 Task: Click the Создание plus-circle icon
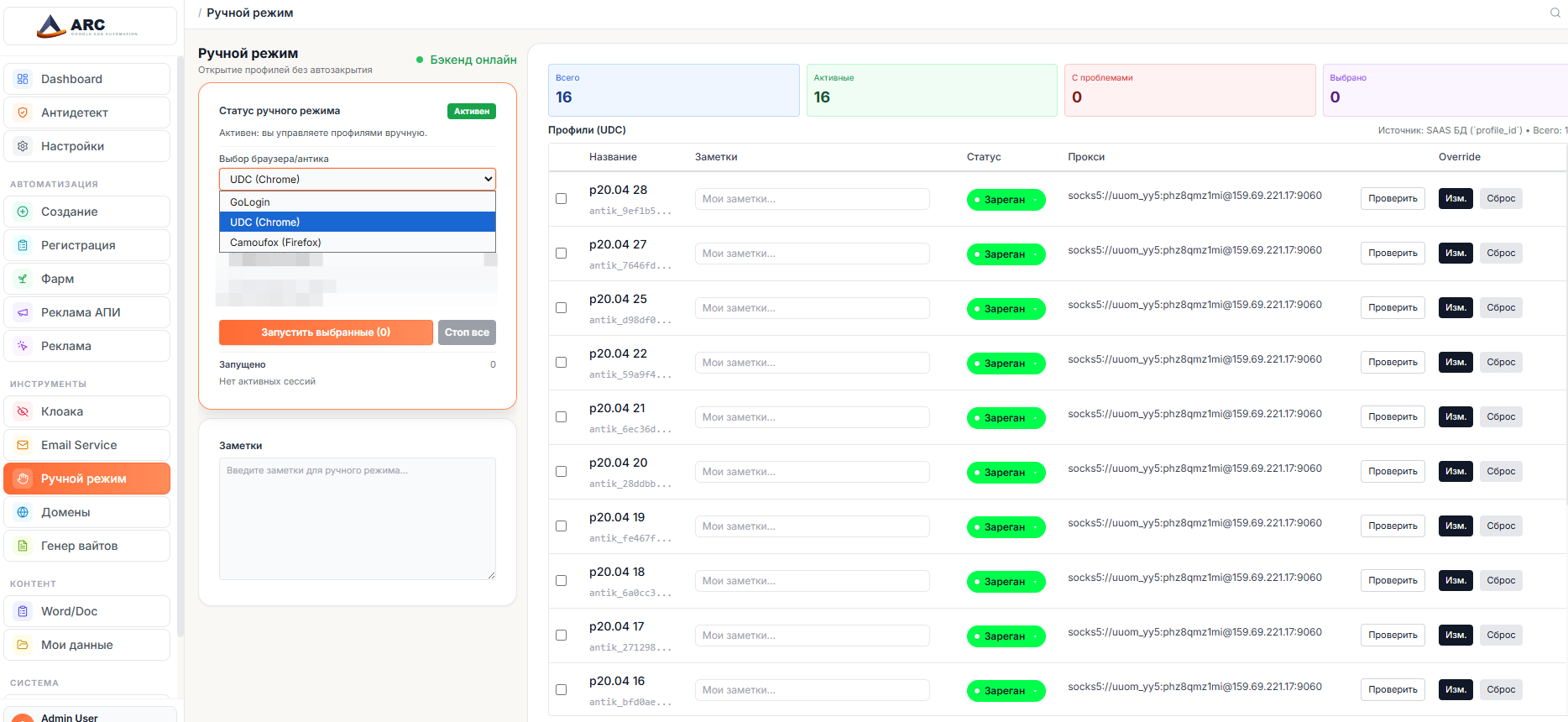23,212
